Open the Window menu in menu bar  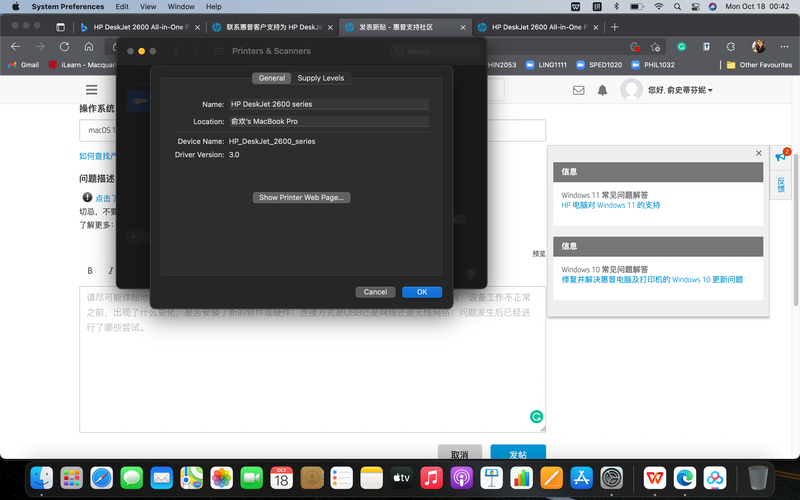click(x=181, y=6)
